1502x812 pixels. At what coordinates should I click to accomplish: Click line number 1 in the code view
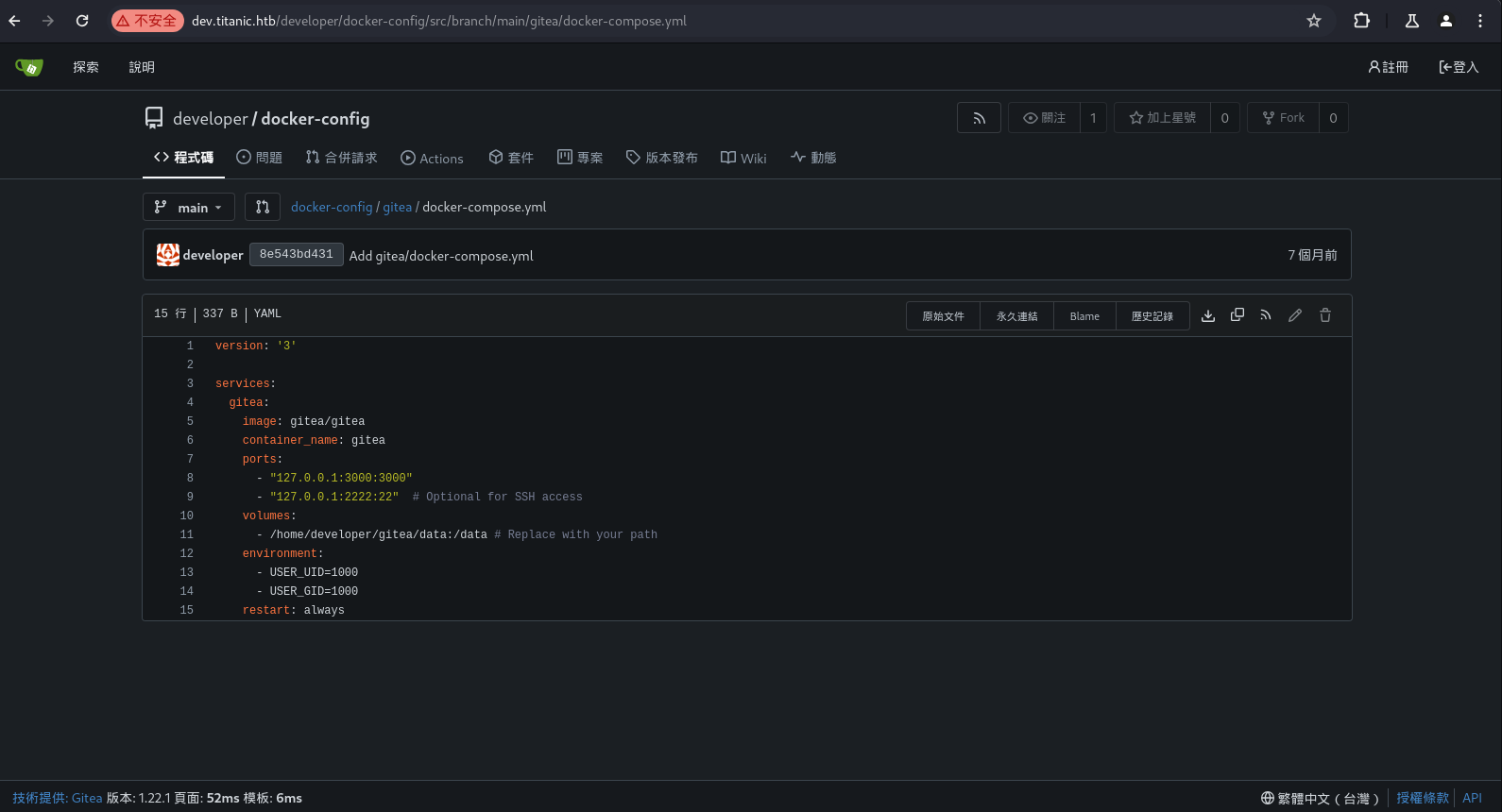pyautogui.click(x=190, y=346)
